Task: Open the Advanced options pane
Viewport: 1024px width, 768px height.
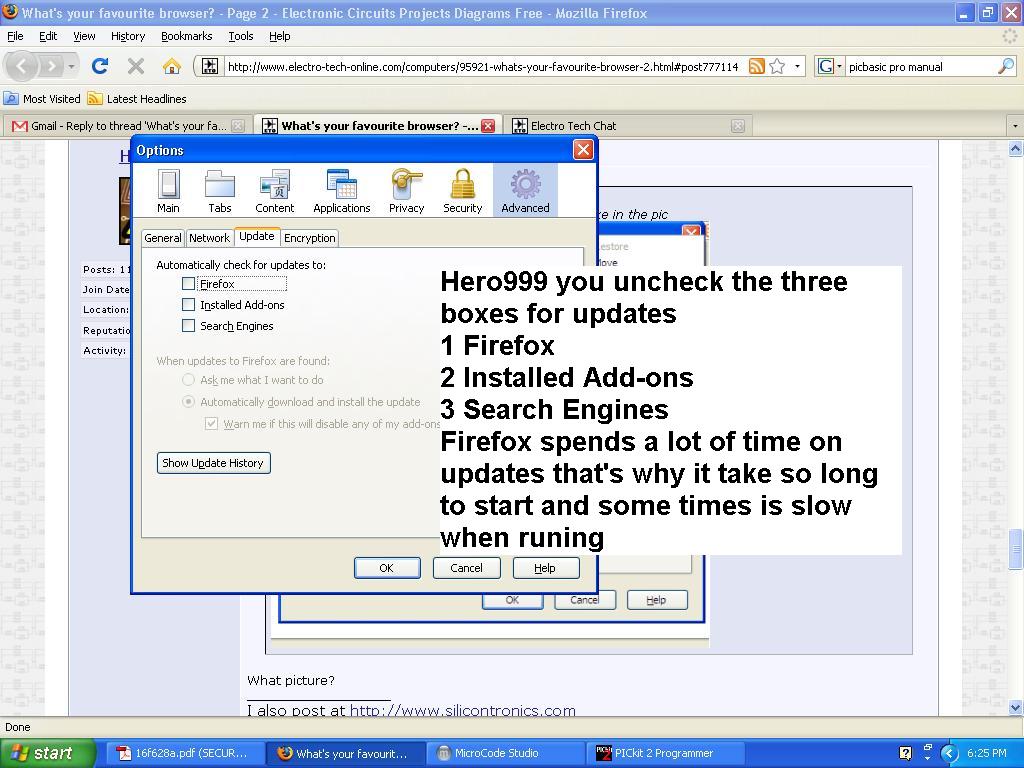Action: tap(525, 191)
